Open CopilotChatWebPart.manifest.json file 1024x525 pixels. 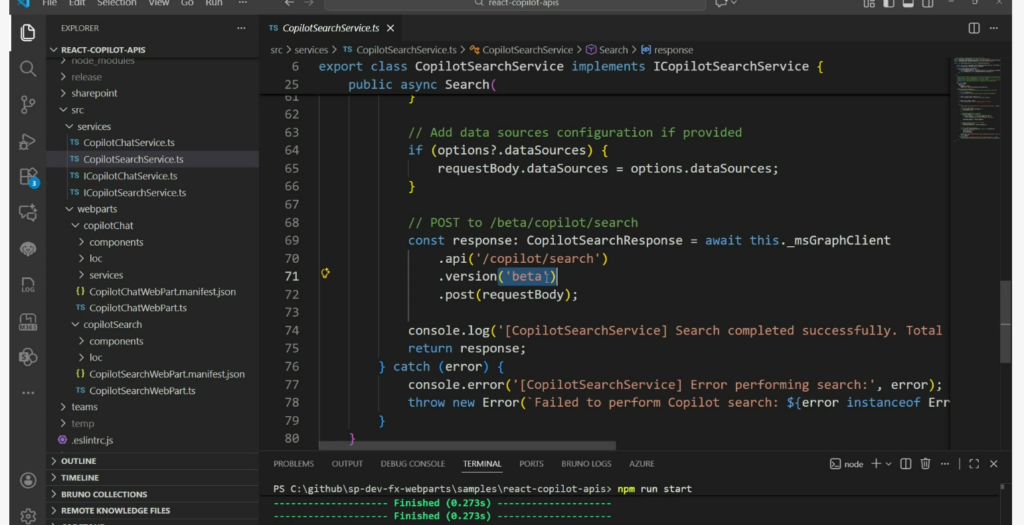[162, 292]
